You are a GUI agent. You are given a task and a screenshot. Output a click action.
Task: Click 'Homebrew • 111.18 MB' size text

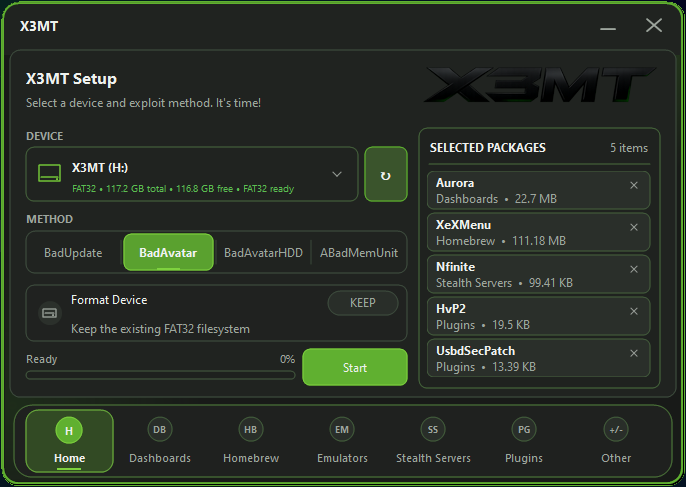click(500, 241)
